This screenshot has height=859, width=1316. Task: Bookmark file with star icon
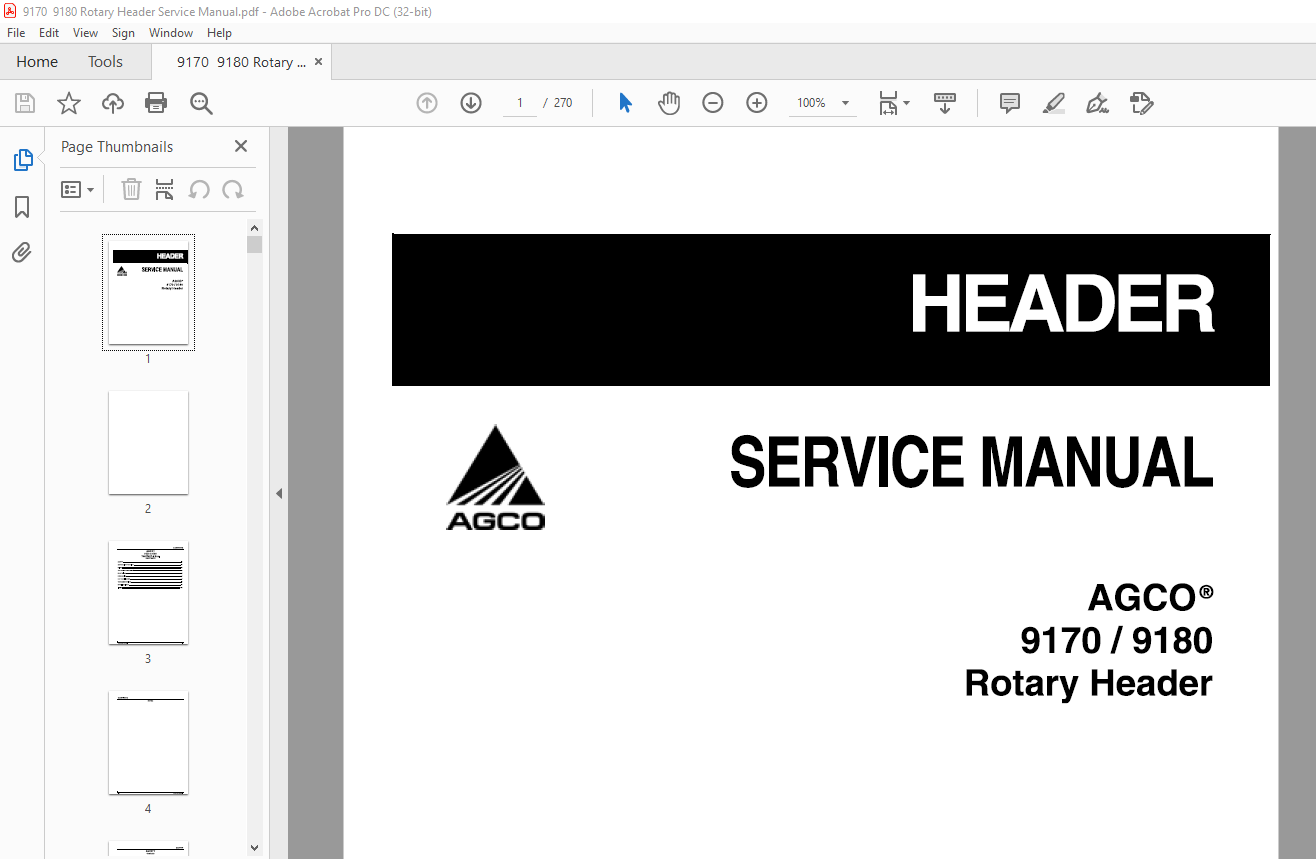[69, 103]
